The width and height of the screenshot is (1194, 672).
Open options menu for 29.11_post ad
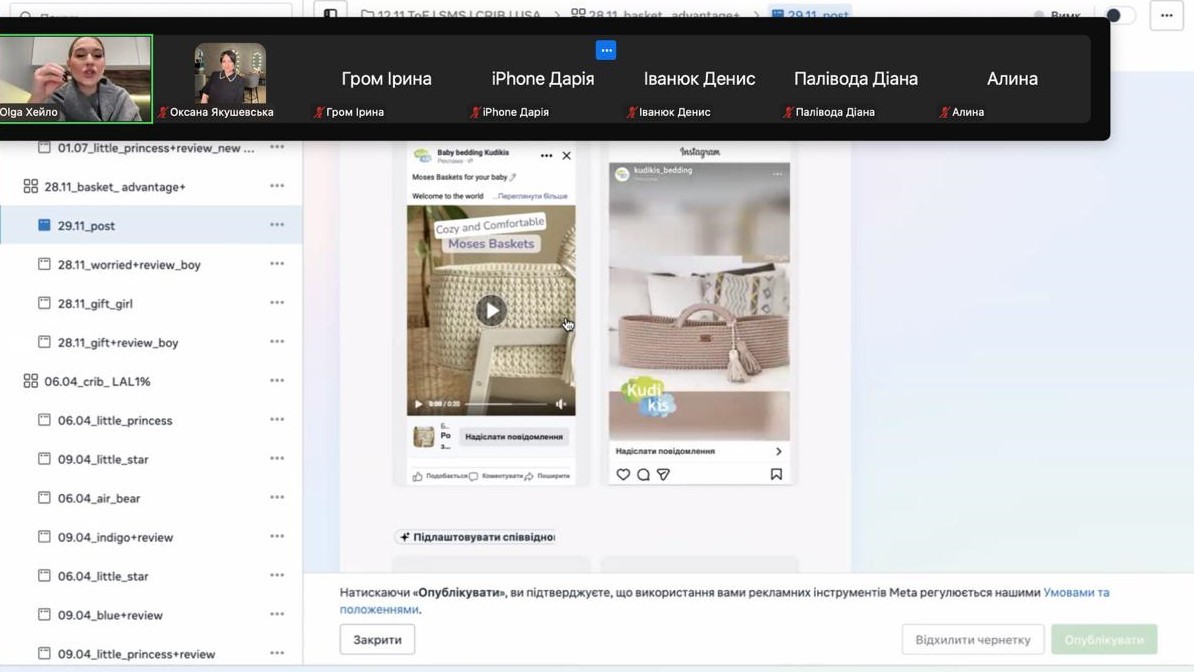click(277, 225)
